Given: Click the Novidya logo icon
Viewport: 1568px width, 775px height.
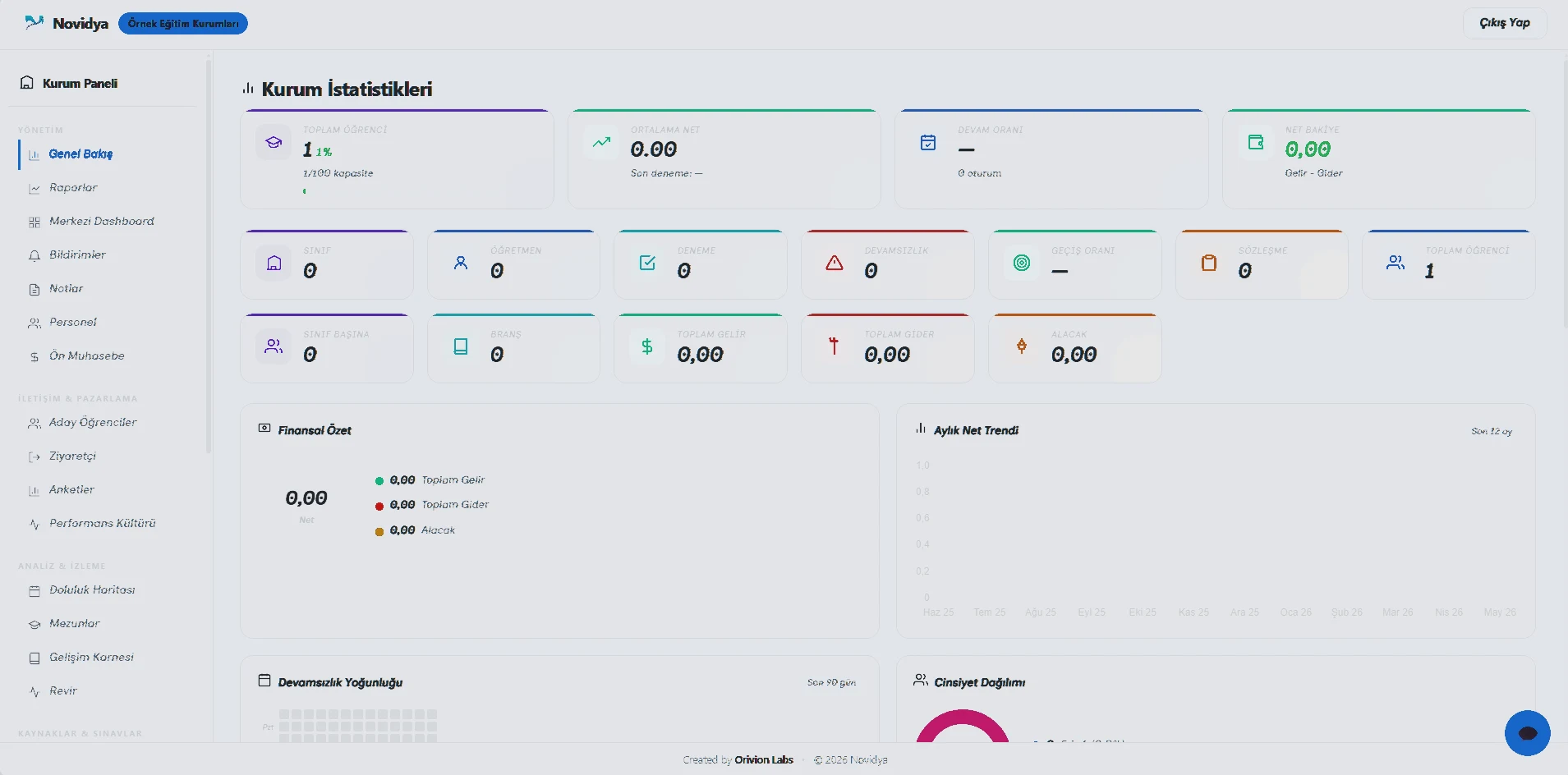Looking at the screenshot, I should pos(34,22).
